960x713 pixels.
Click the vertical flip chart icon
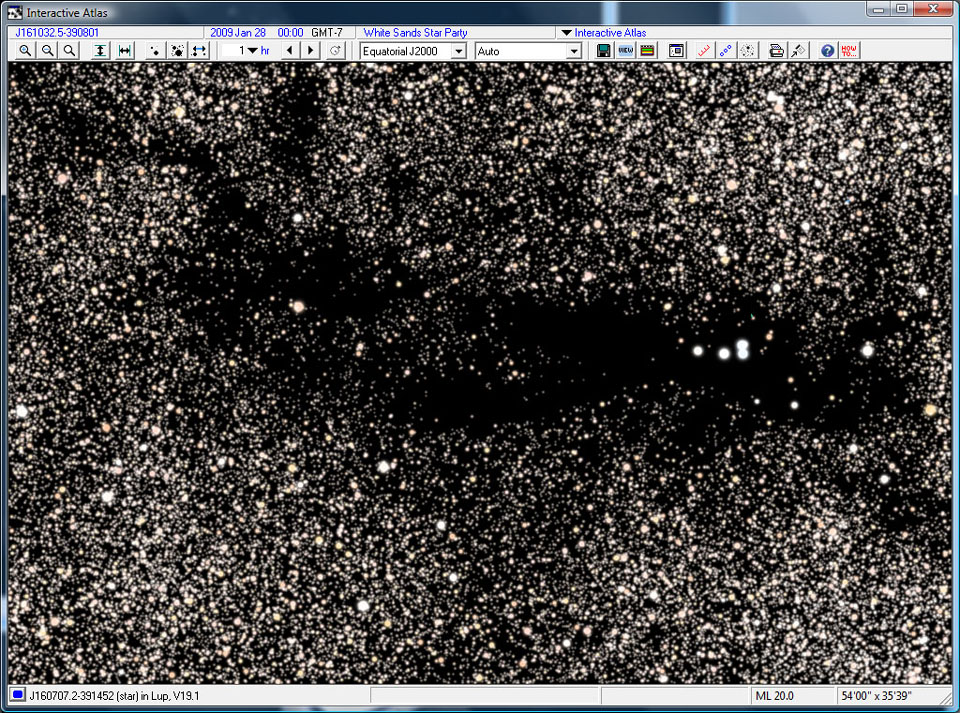(101, 51)
